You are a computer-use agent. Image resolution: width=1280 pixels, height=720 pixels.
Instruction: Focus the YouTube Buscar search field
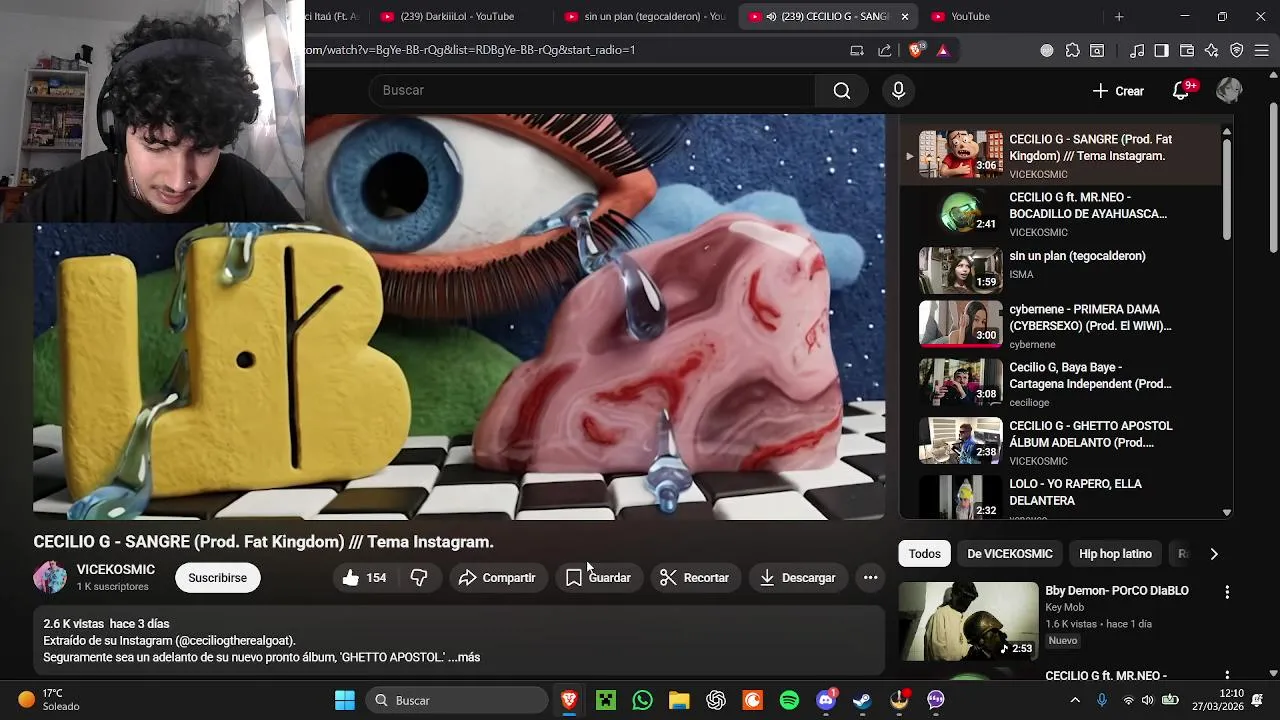coord(592,91)
